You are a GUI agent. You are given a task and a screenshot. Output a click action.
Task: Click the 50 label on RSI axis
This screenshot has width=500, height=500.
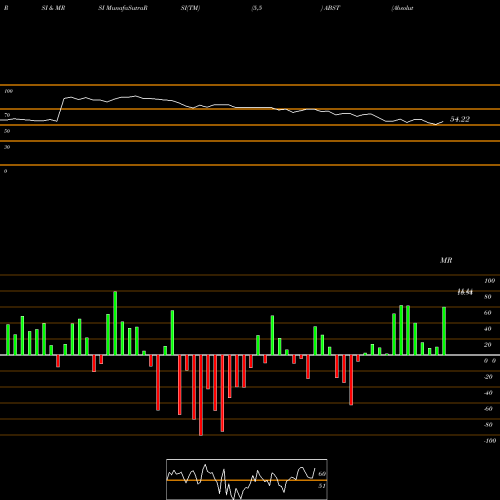7,131
